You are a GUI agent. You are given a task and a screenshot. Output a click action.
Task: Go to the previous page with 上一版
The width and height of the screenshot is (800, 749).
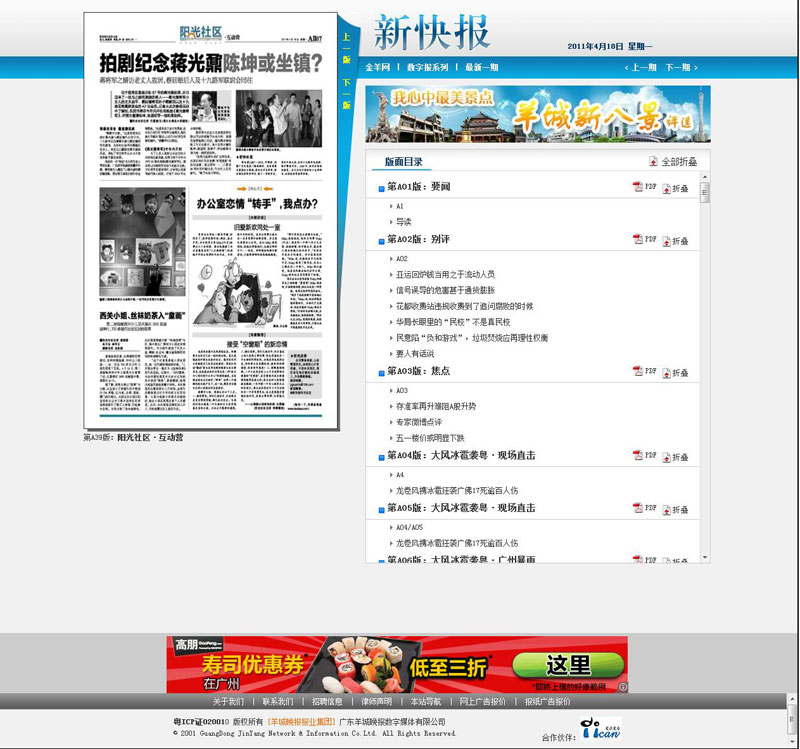click(x=346, y=48)
